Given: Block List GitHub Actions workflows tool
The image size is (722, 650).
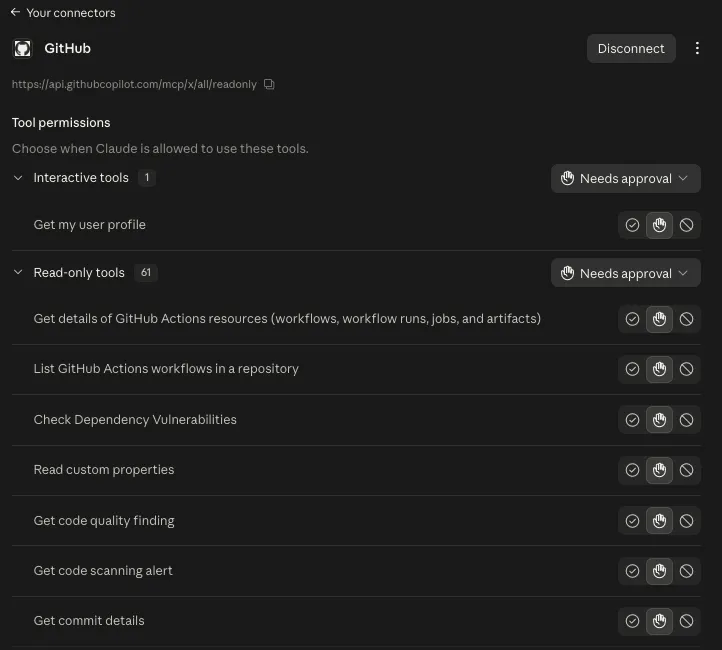Looking at the screenshot, I should (x=687, y=369).
